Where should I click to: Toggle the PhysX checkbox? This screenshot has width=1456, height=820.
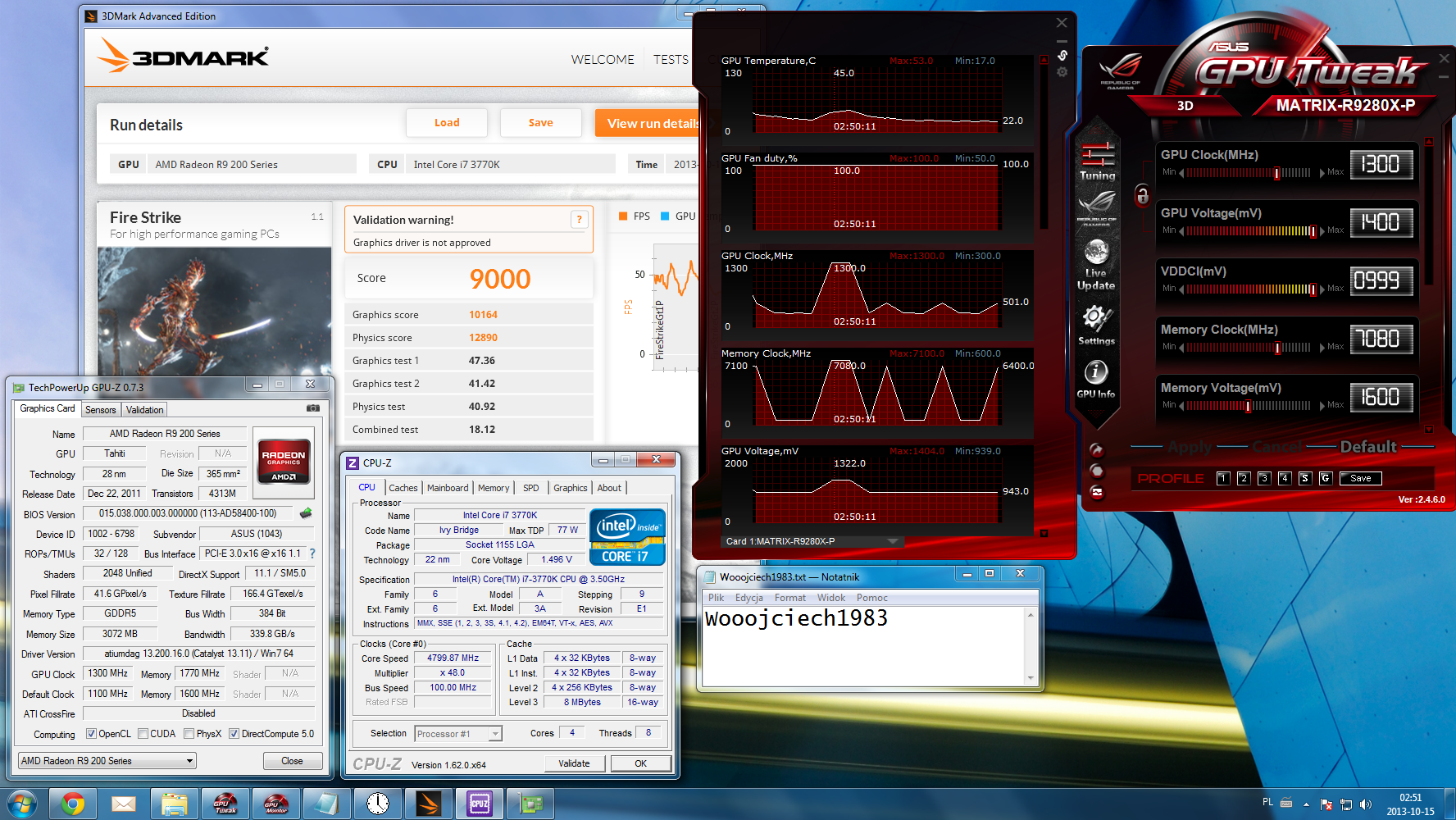[189, 734]
